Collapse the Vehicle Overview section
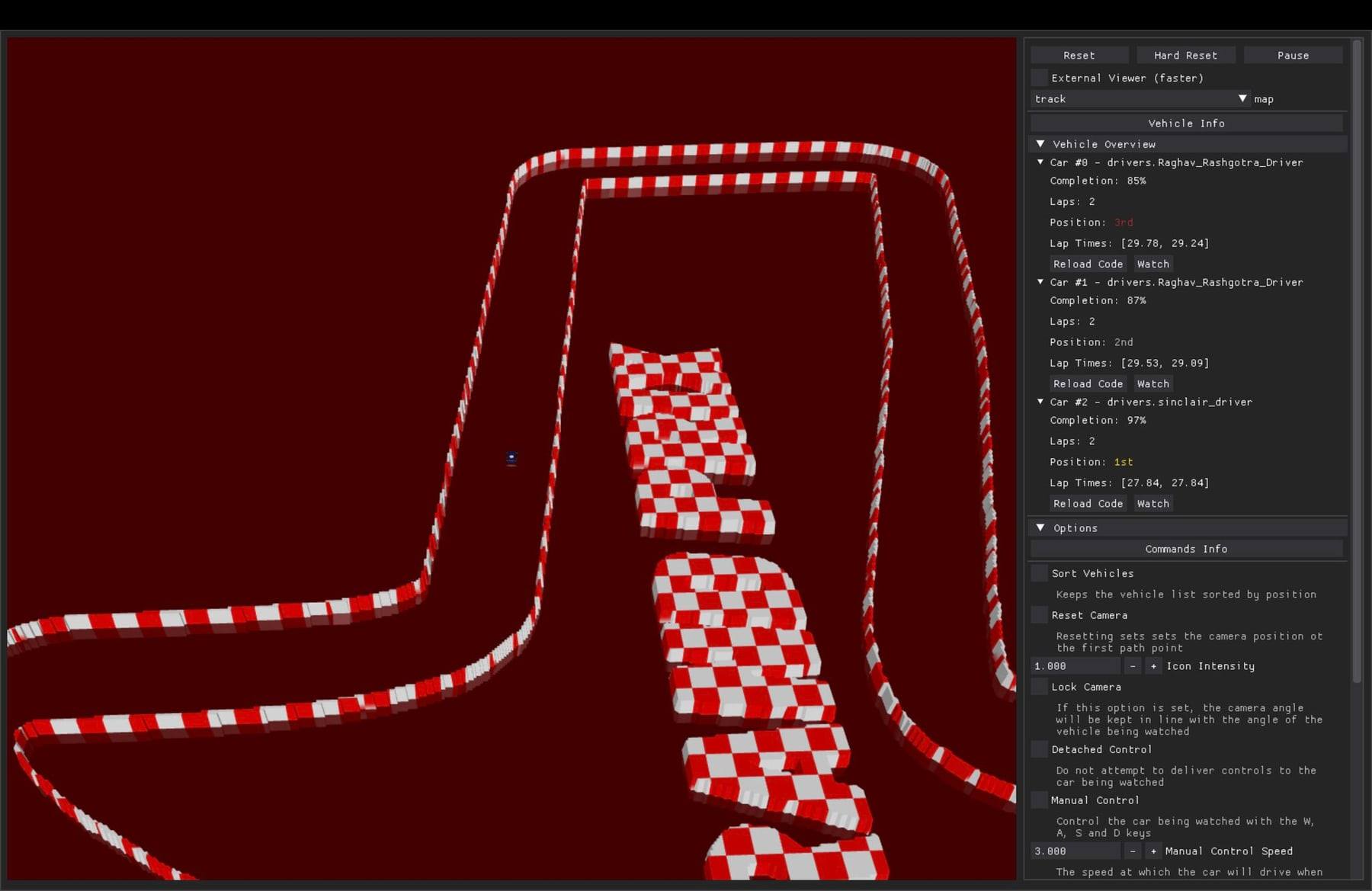Image resolution: width=1372 pixels, height=891 pixels. pyautogui.click(x=1040, y=144)
